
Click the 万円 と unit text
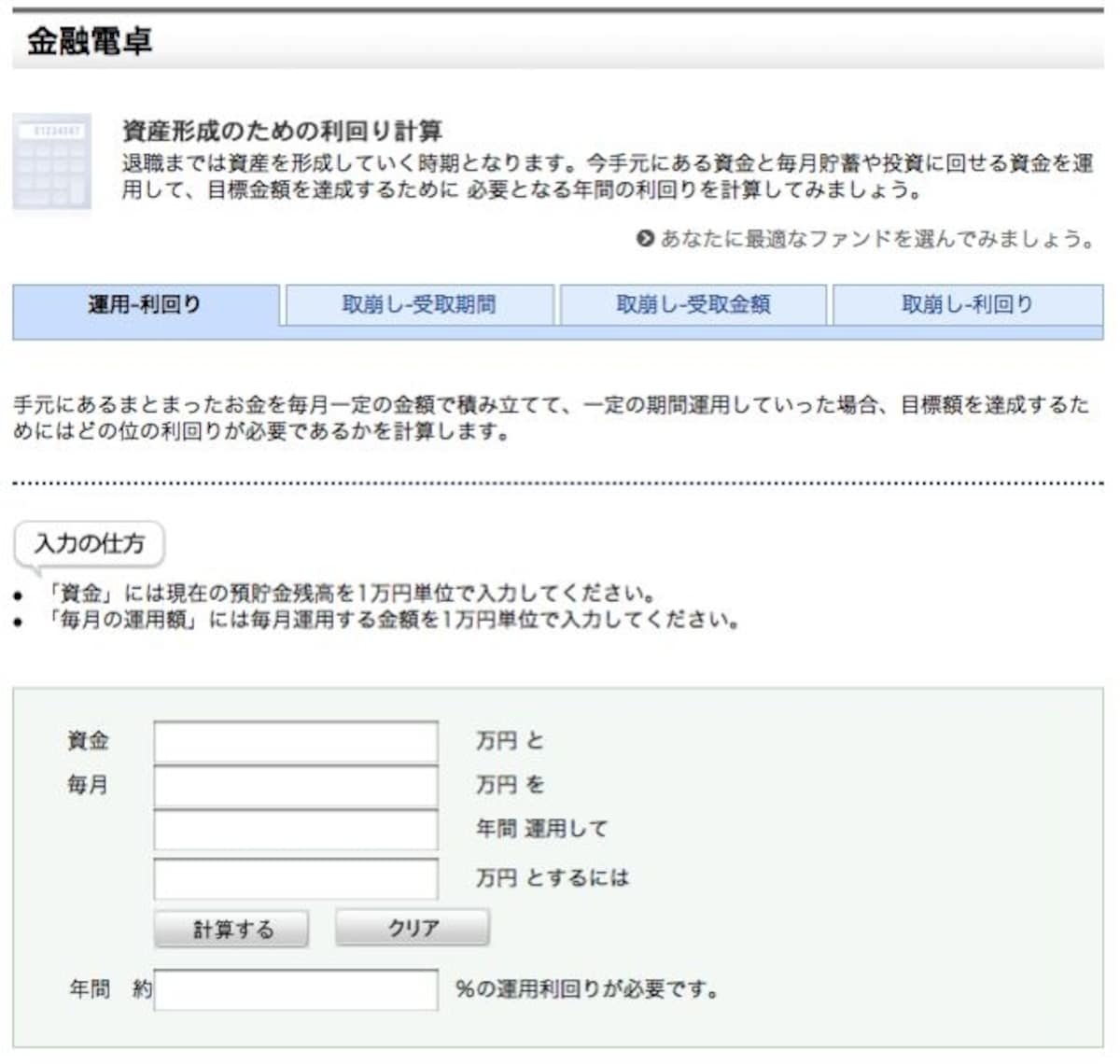click(x=510, y=741)
